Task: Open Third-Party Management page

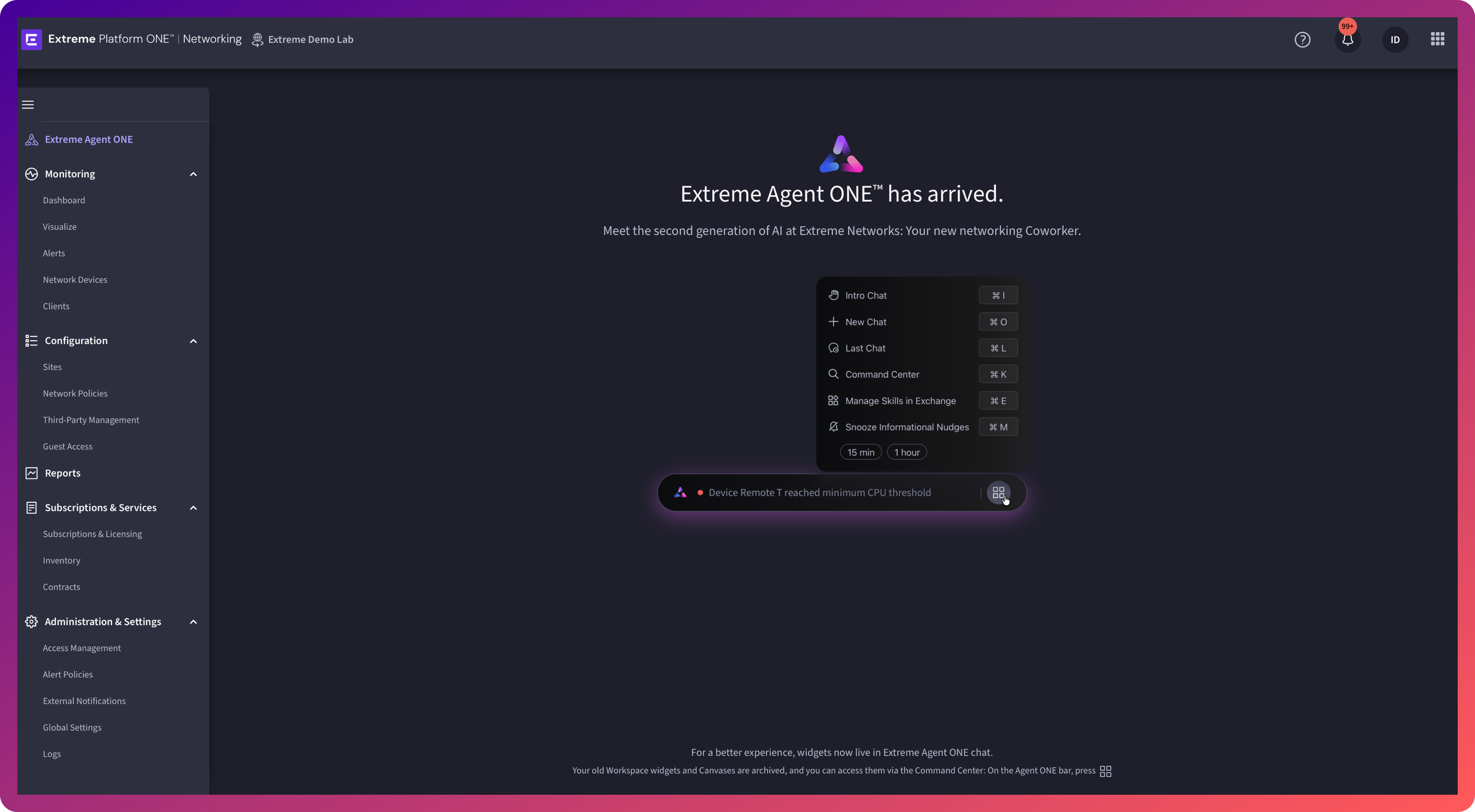Action: click(91, 420)
